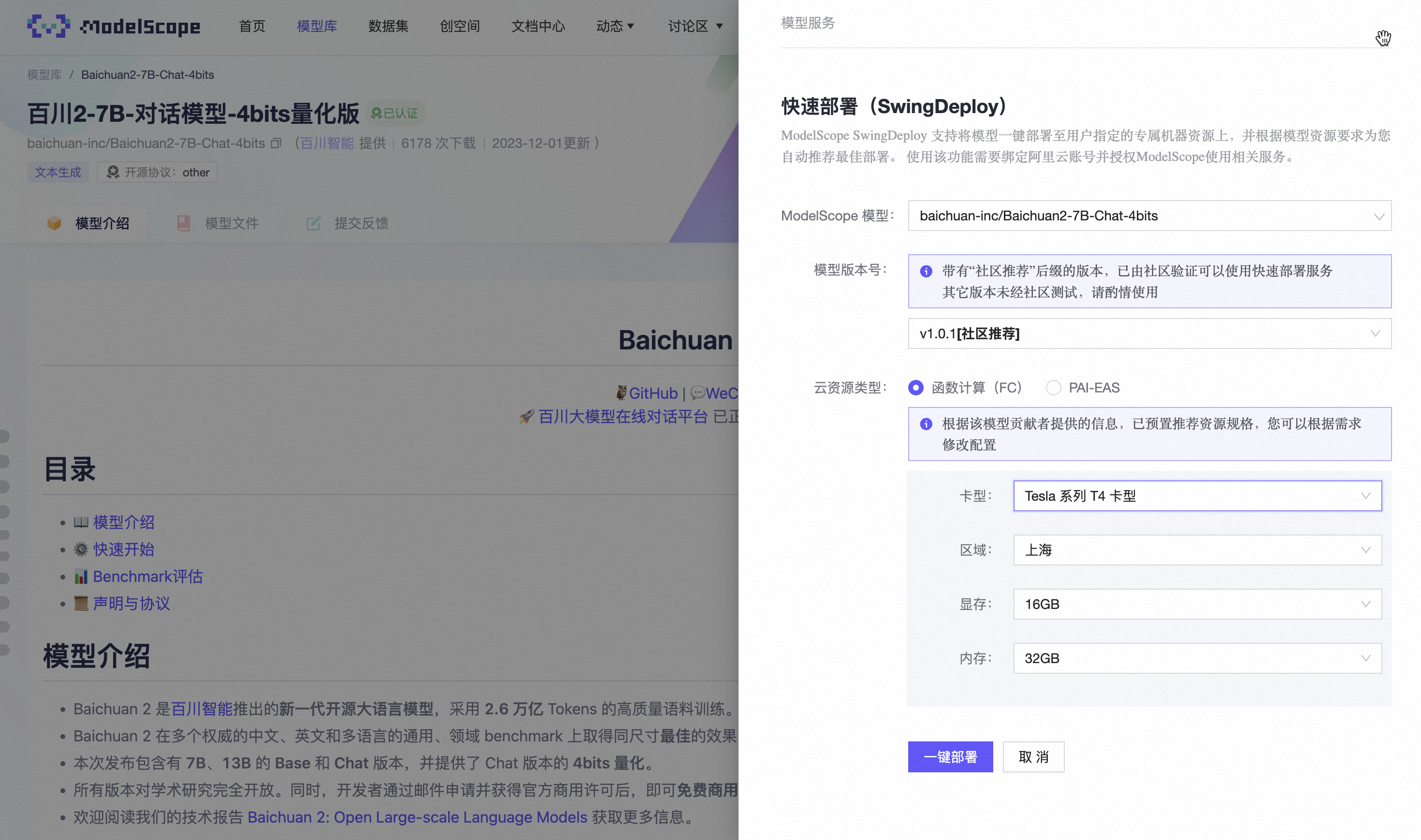This screenshot has width=1421, height=840.
Task: Click the info icon in version notice
Action: 926,271
